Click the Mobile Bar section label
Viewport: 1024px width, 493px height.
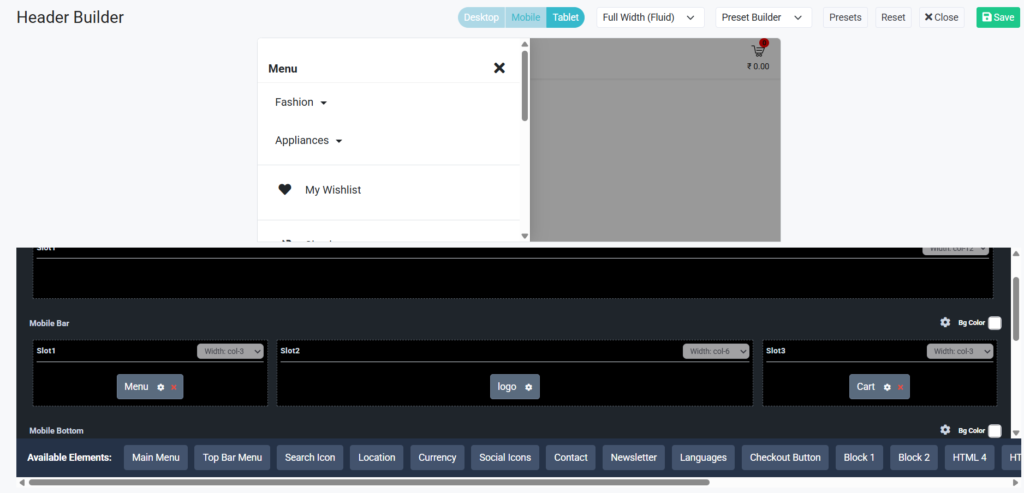(49, 323)
